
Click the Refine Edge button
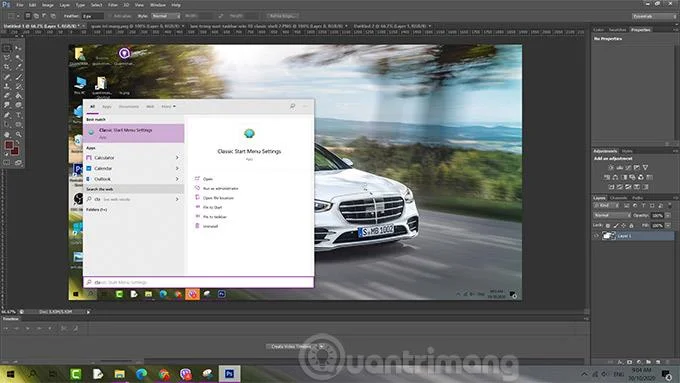(282, 16)
